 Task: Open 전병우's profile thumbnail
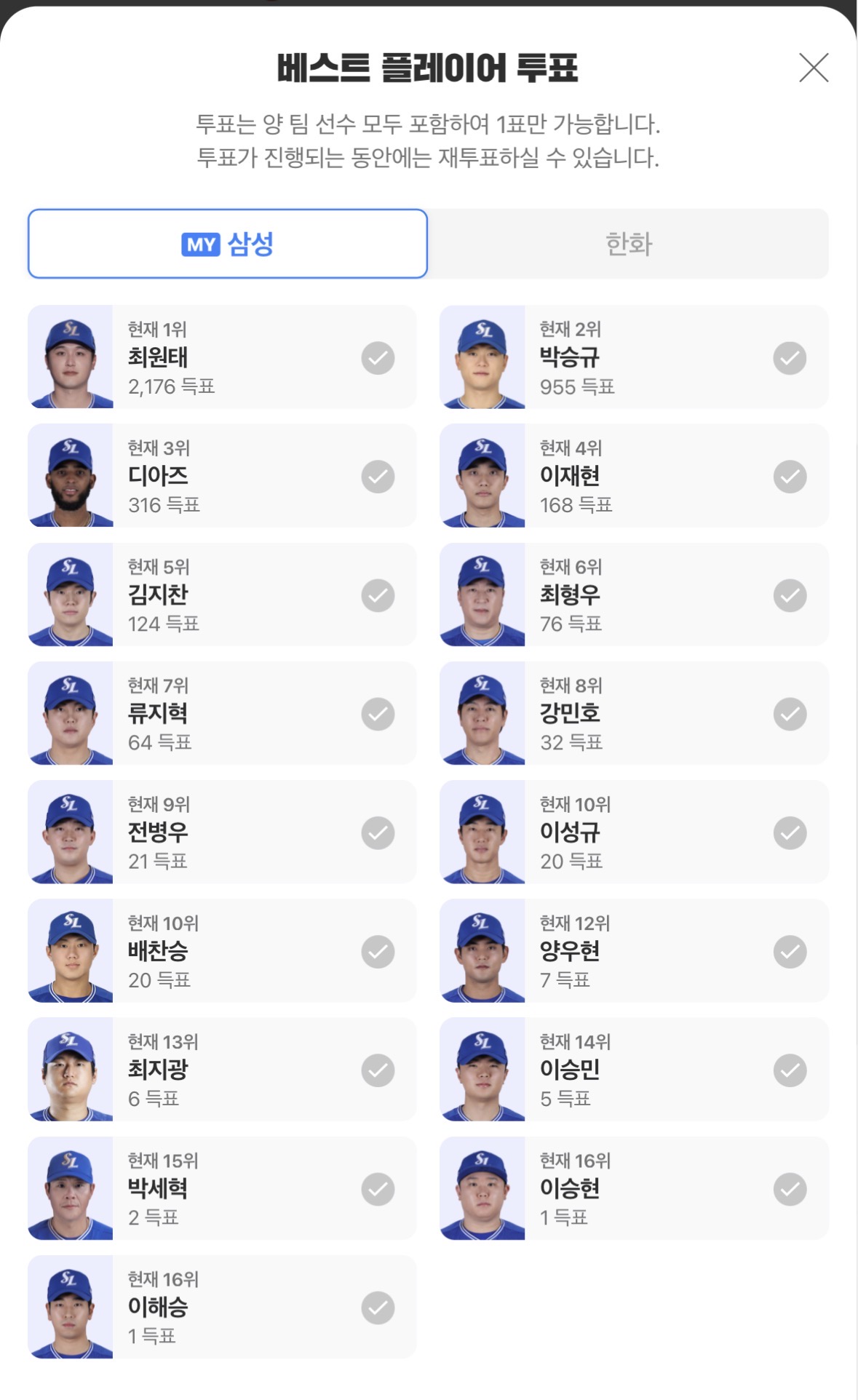(x=71, y=832)
